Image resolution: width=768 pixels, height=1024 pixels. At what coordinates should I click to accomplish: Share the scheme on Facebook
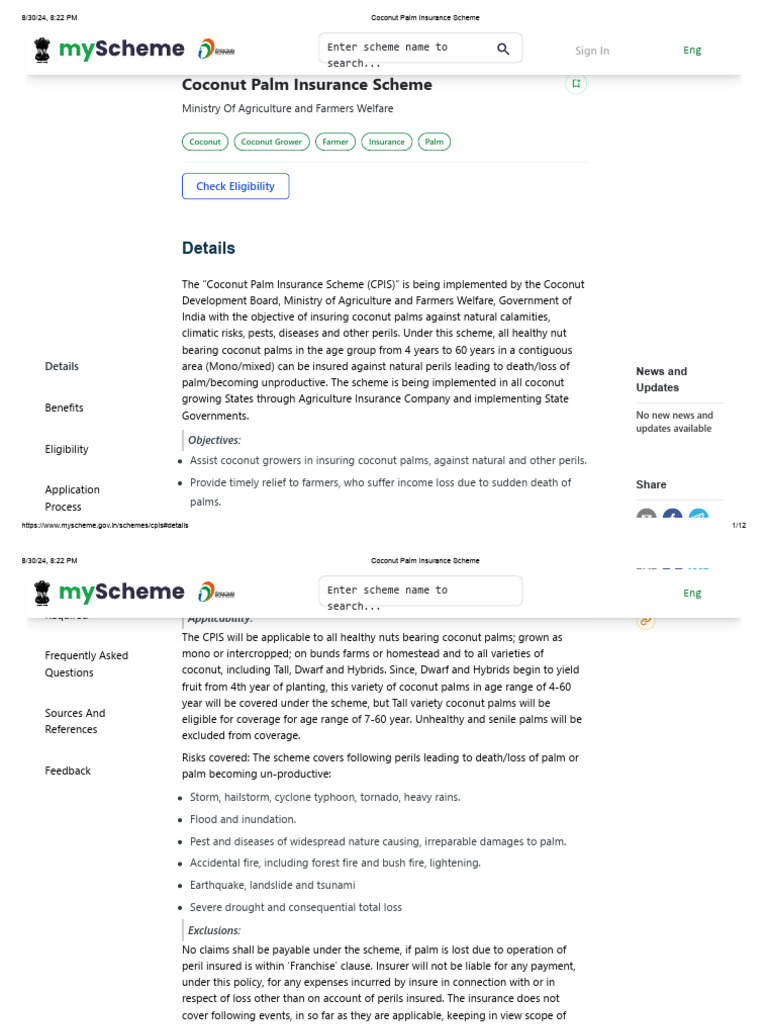(673, 516)
